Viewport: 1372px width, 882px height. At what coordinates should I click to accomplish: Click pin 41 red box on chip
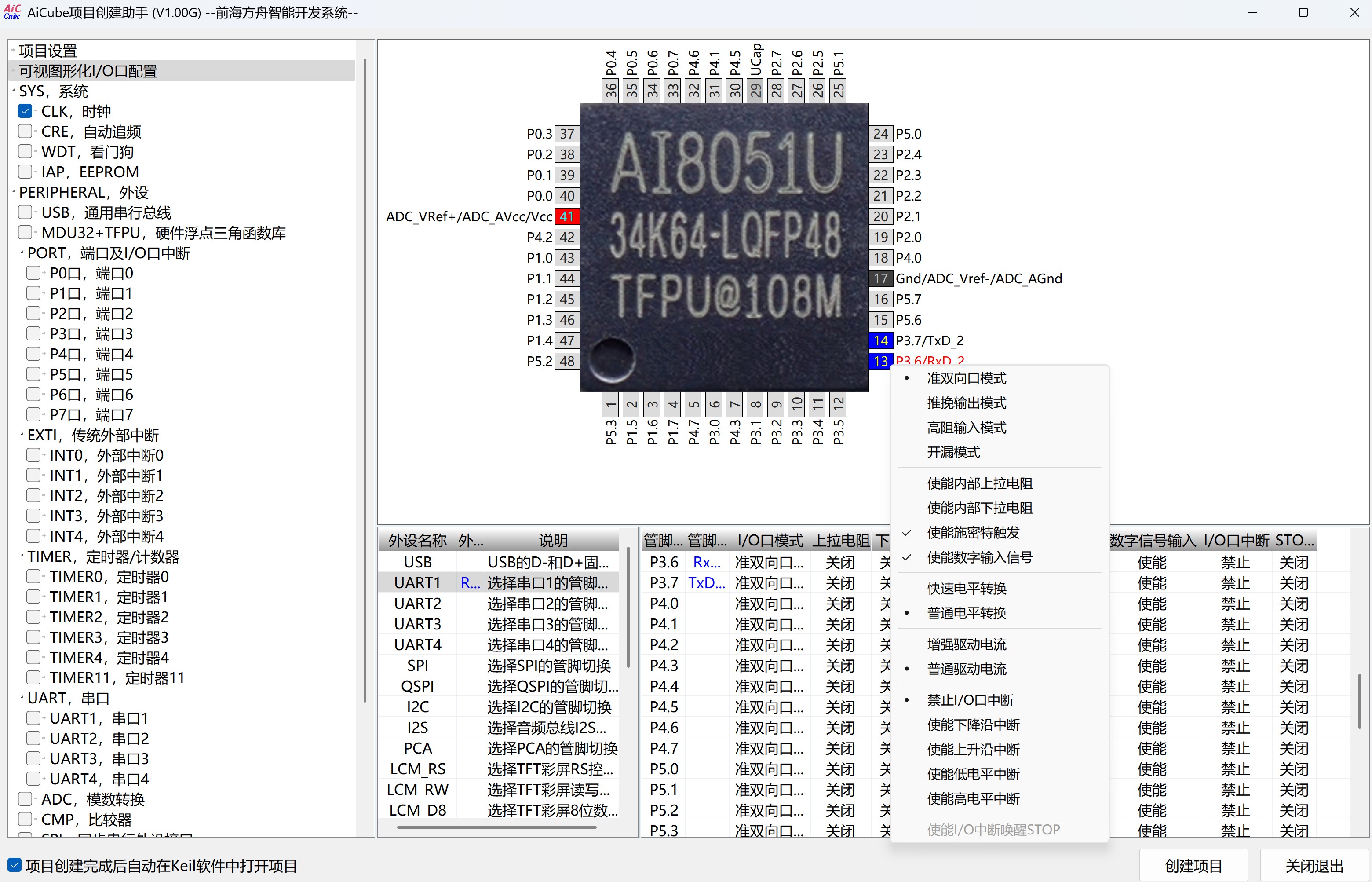[567, 216]
